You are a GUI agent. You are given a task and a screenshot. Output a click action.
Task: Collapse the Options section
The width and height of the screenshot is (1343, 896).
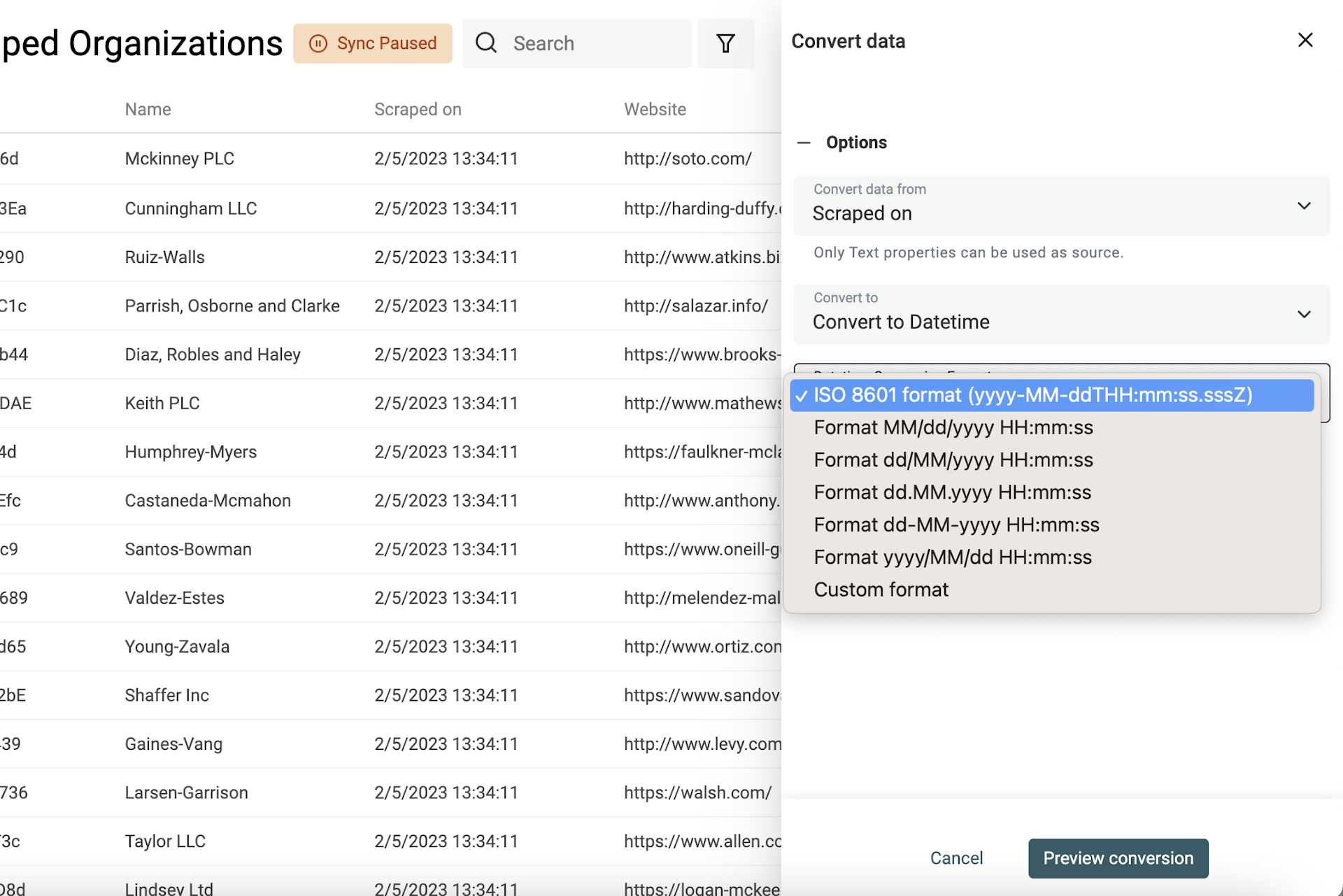[x=803, y=142]
